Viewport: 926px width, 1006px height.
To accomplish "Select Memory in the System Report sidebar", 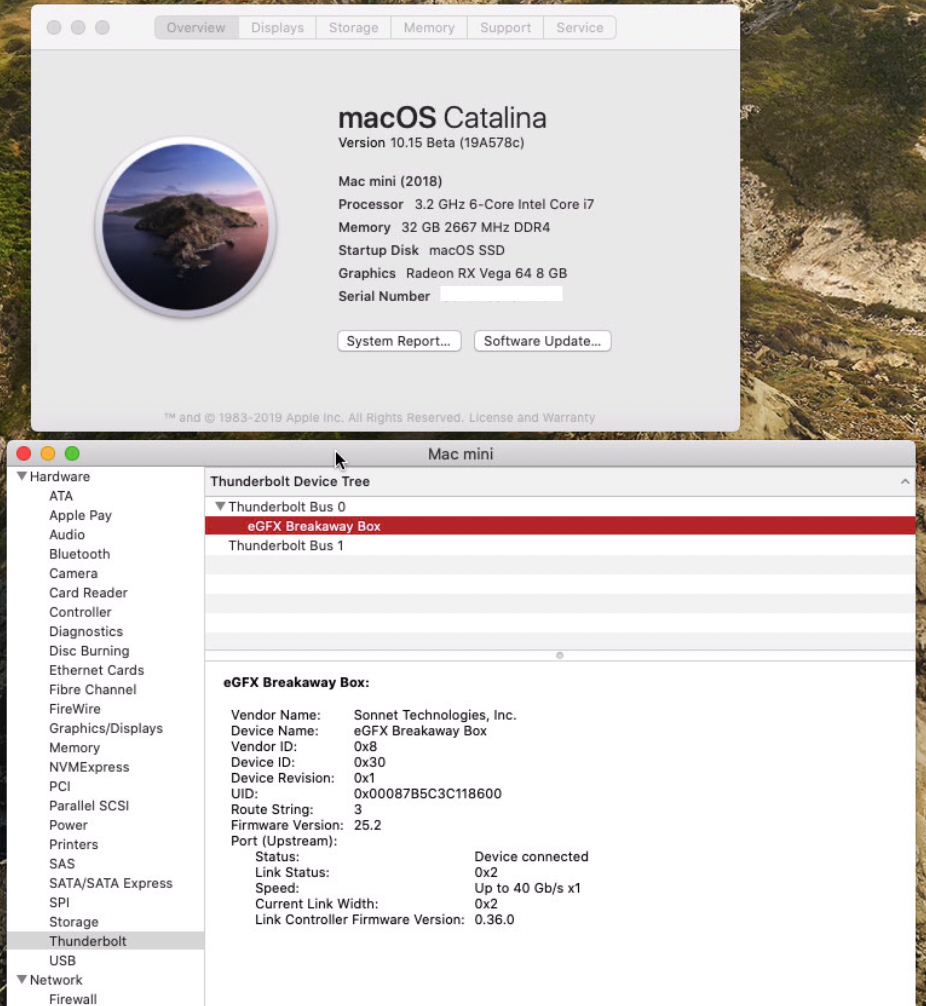I will tap(74, 747).
